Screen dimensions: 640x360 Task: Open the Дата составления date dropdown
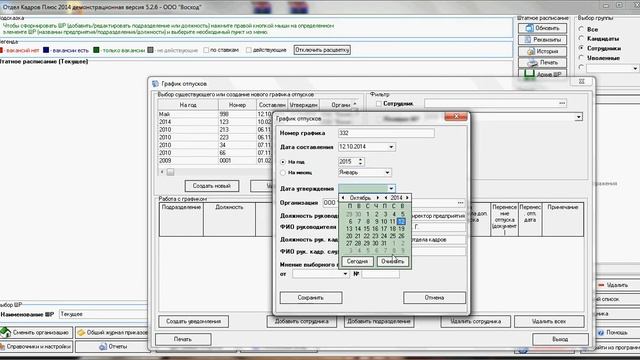coord(391,147)
